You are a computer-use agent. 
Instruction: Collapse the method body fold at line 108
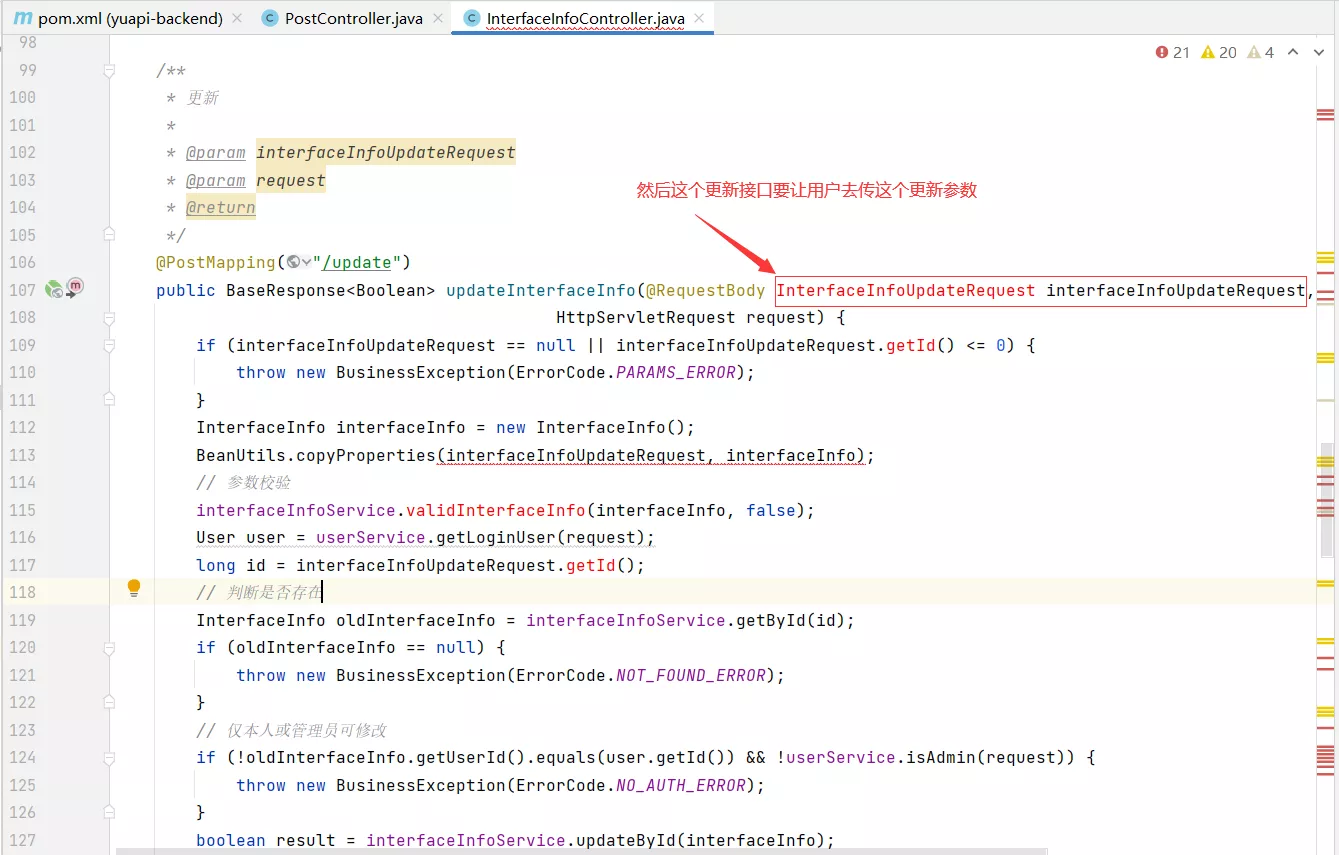109,317
